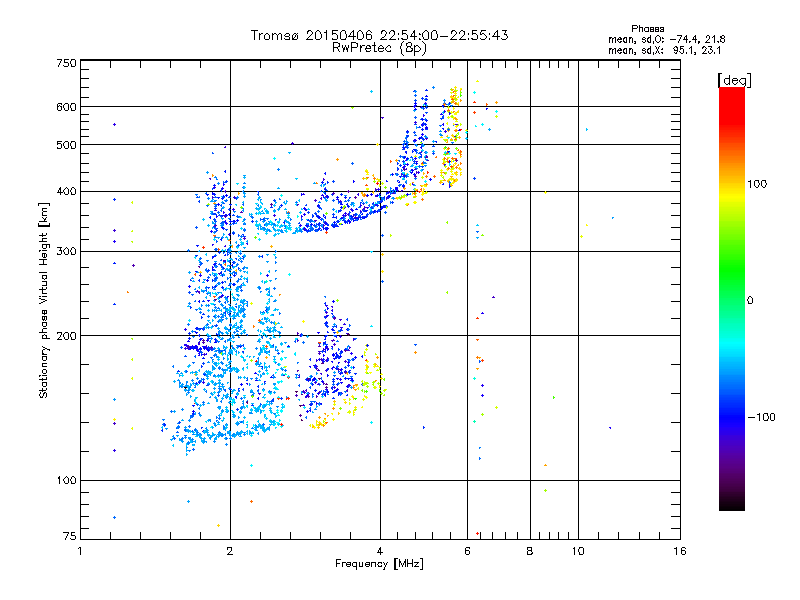
Task: Click the x-axis tick label '16'
Action: click(680, 551)
